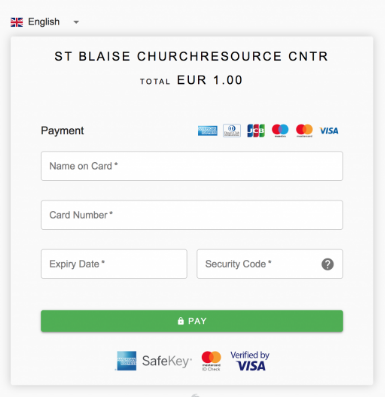The width and height of the screenshot is (385, 397).
Task: Expand the language dropdown arrow
Action: (76, 22)
